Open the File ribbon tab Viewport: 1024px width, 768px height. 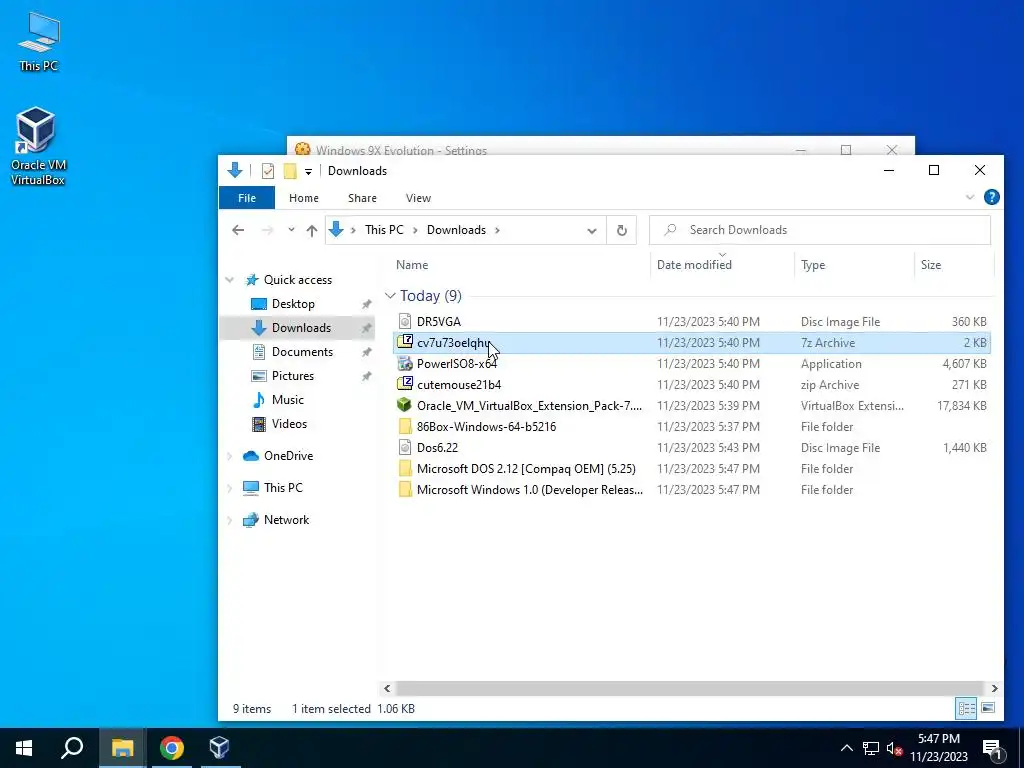[247, 198]
